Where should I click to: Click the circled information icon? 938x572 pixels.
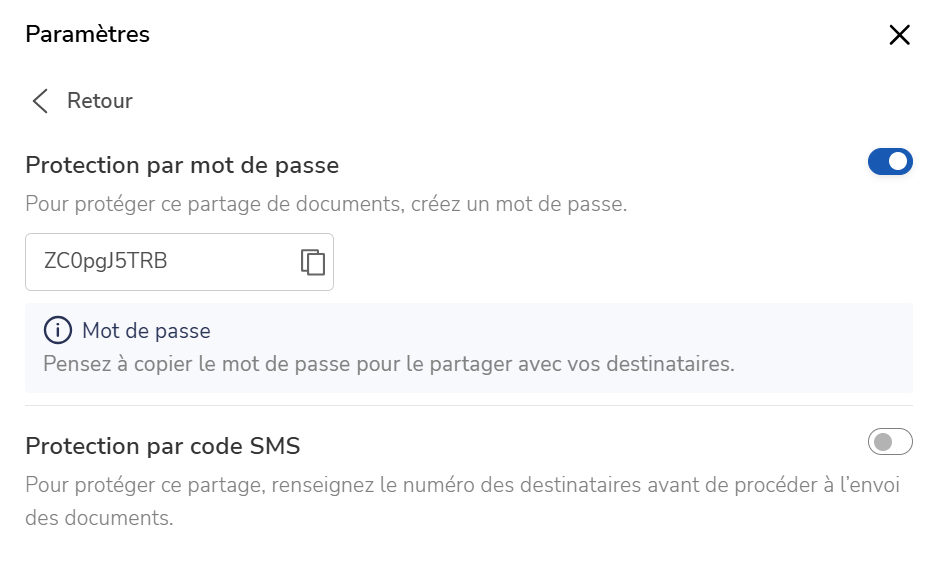(x=57, y=330)
